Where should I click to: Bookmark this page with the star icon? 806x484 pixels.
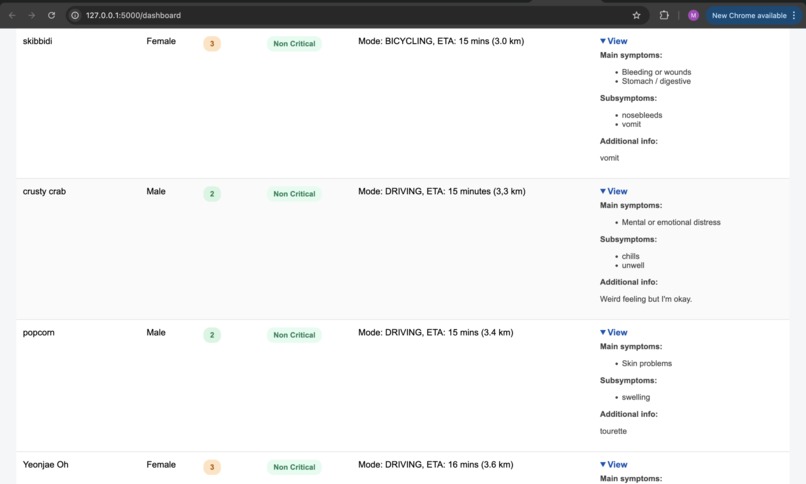[x=636, y=15]
